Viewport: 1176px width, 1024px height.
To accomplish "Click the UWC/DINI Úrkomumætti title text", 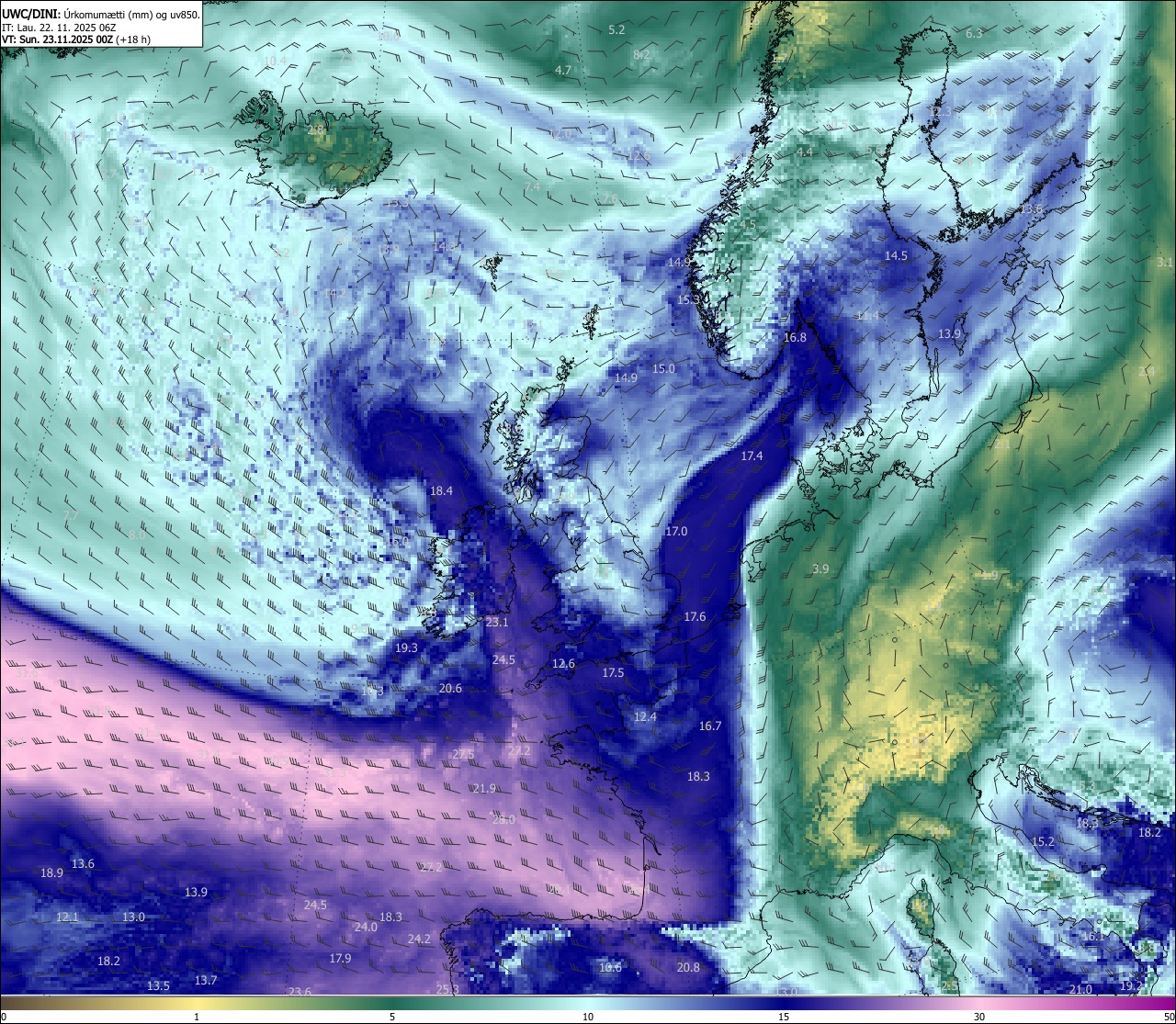I will click(101, 14).
